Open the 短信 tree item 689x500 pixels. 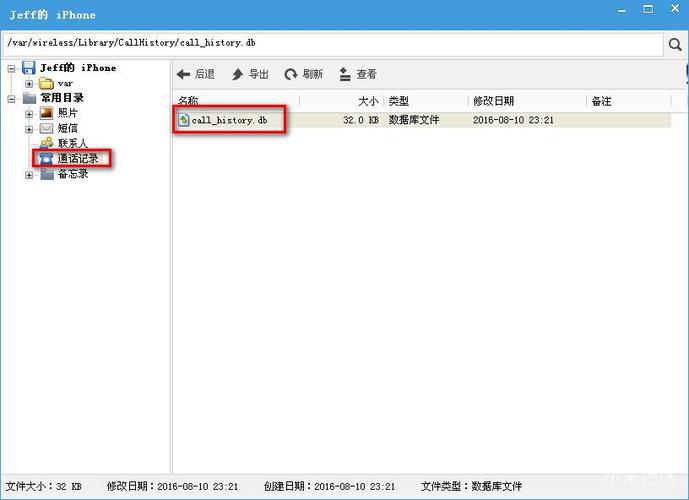click(68, 128)
